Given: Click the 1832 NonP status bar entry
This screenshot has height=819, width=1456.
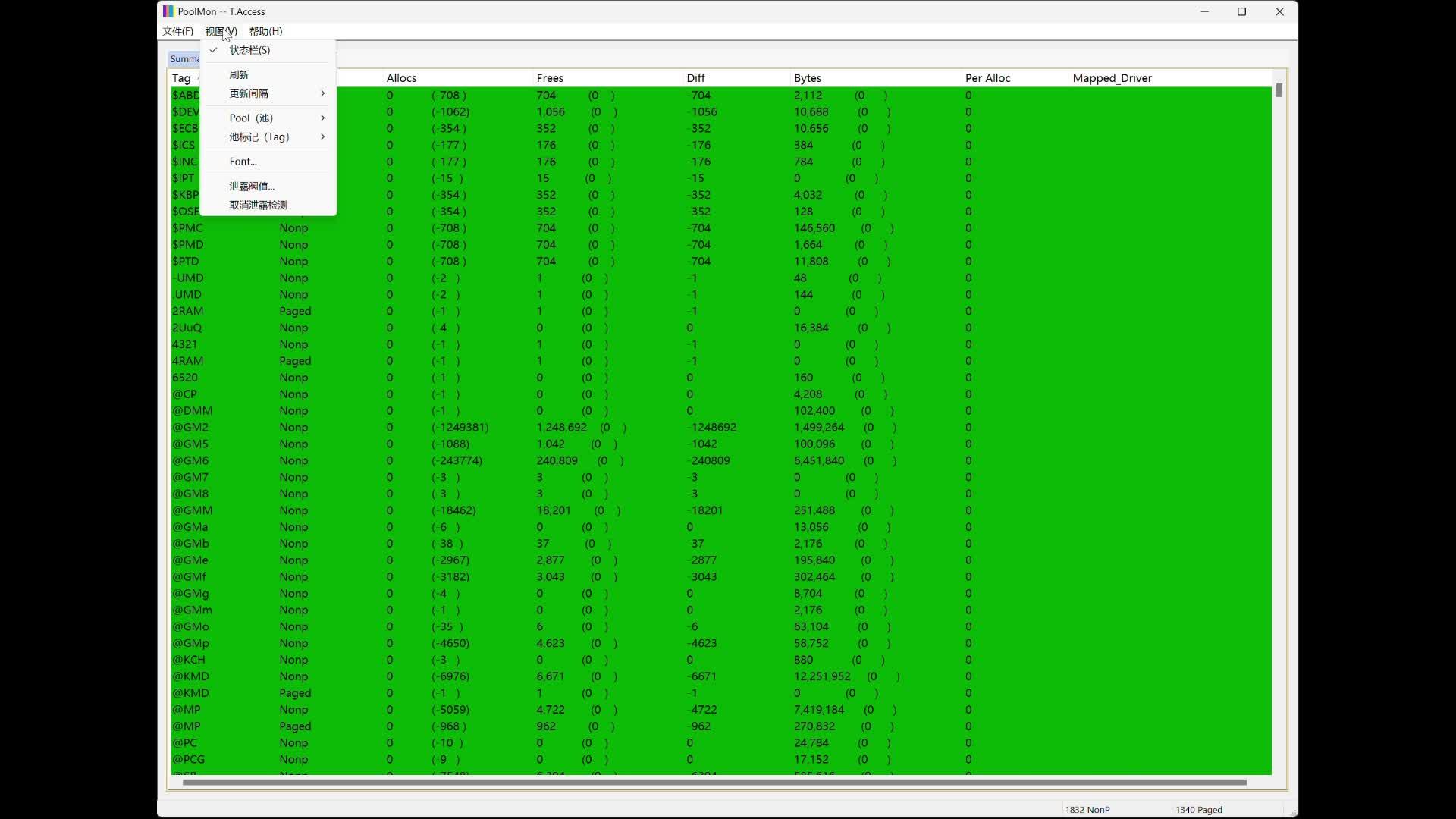Looking at the screenshot, I should pyautogui.click(x=1087, y=810).
